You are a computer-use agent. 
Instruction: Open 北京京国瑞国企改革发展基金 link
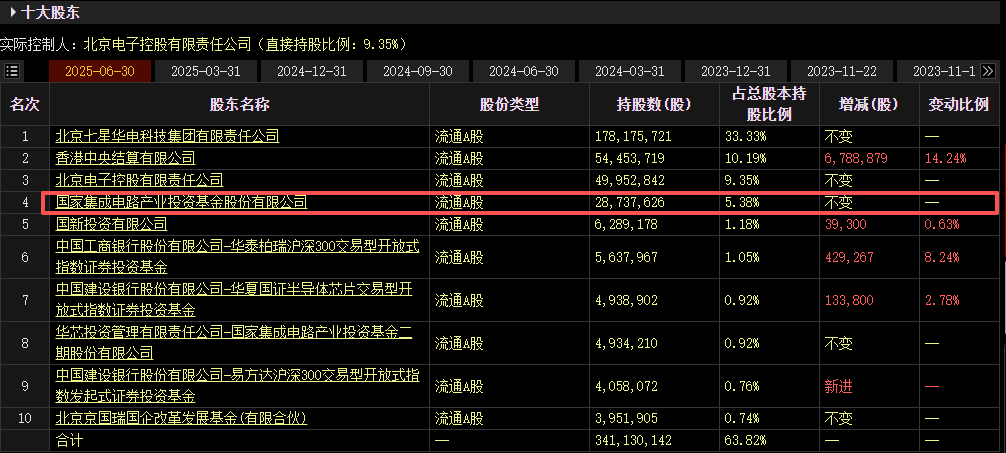[x=182, y=418]
